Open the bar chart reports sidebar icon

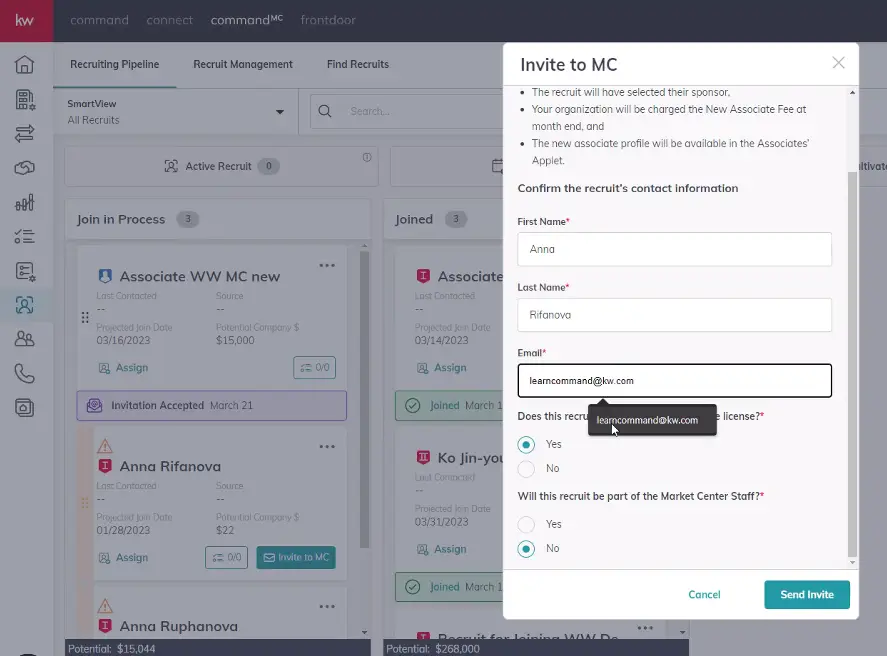24,202
